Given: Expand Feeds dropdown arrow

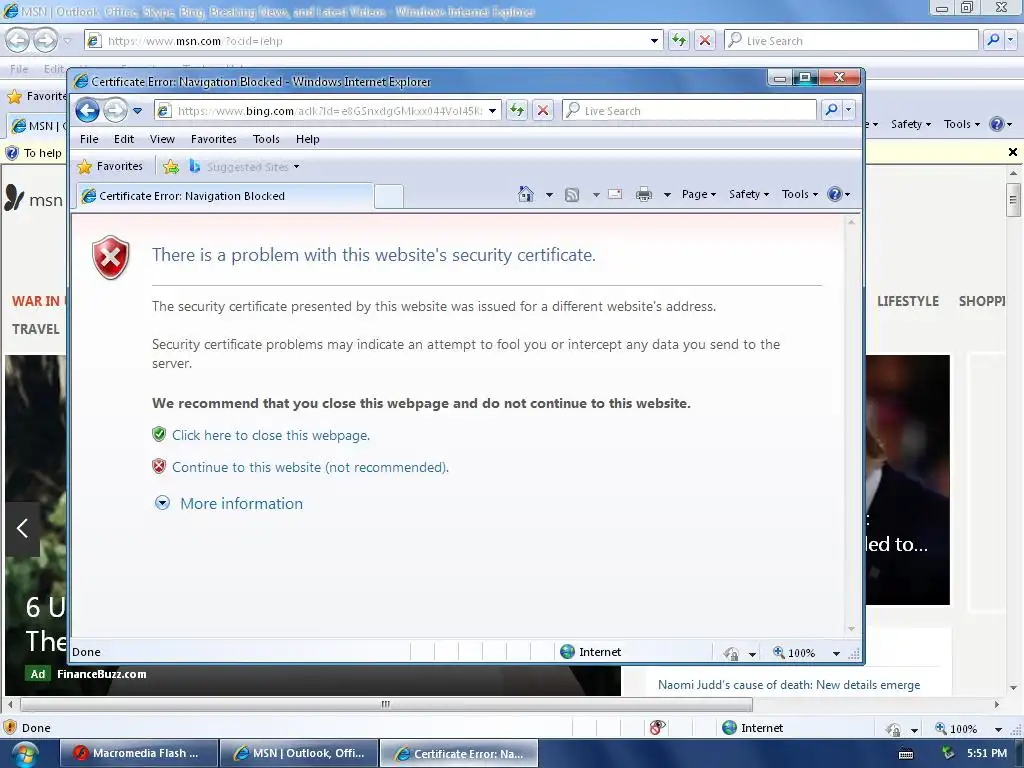Looking at the screenshot, I should [x=596, y=195].
